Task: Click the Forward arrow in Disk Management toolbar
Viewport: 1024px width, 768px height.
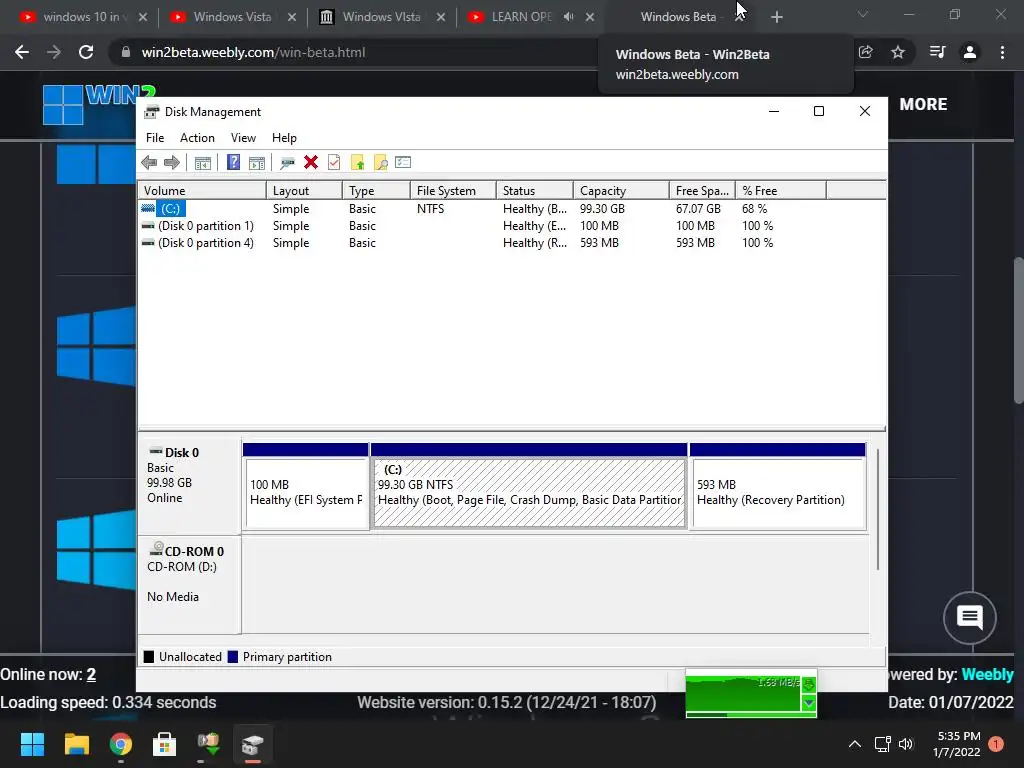Action: click(x=172, y=163)
